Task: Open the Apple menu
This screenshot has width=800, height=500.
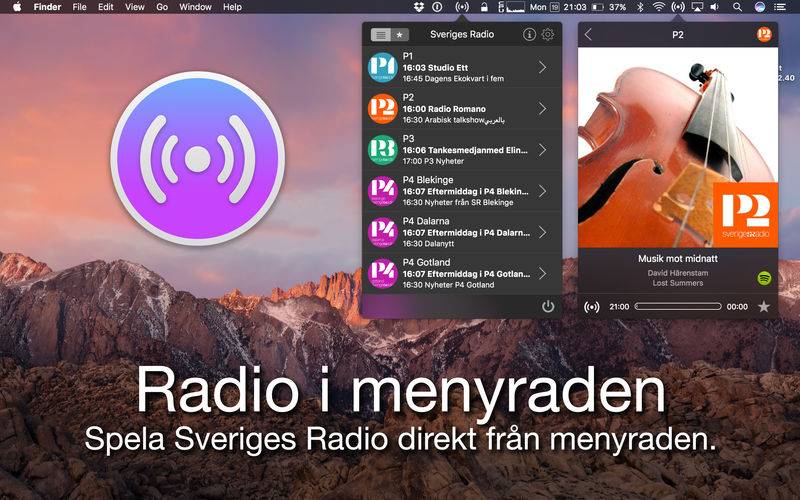Action: tap(17, 7)
